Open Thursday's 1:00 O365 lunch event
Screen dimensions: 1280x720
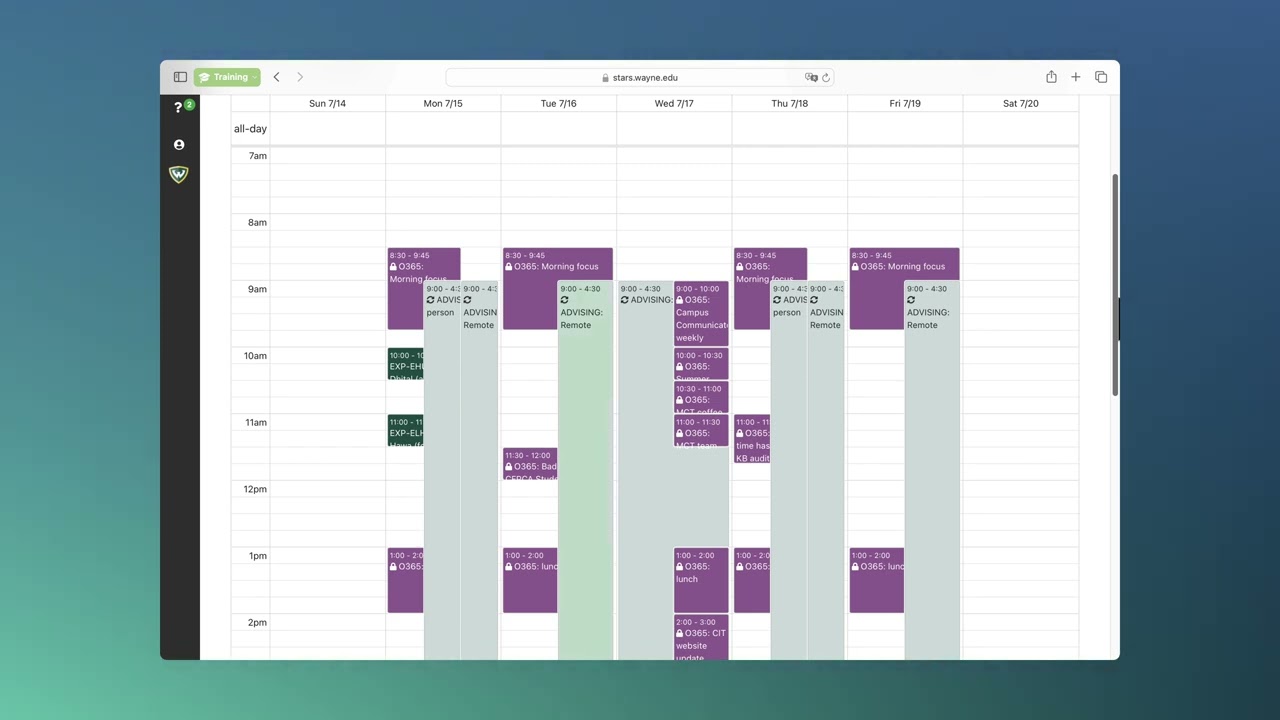752,580
